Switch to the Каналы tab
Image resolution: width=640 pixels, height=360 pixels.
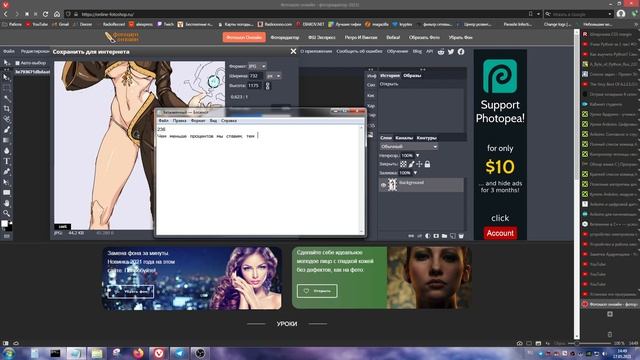point(404,138)
